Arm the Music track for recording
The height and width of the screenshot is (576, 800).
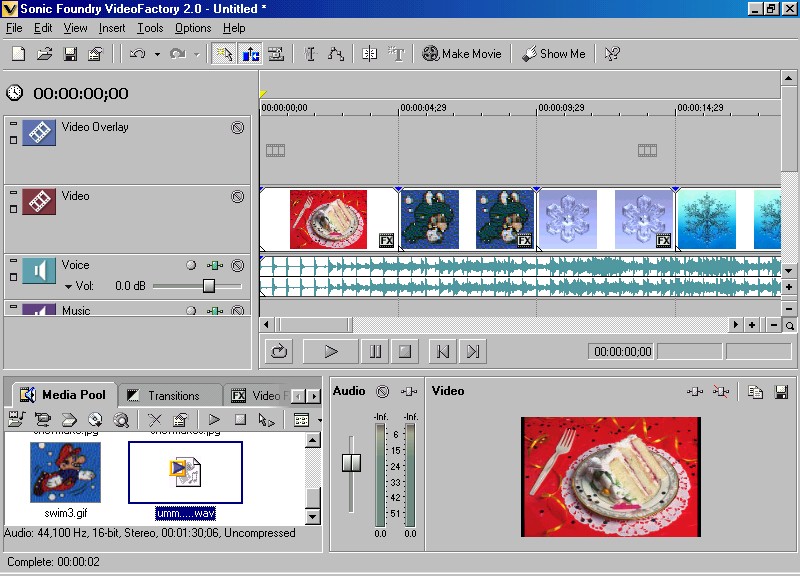point(191,310)
